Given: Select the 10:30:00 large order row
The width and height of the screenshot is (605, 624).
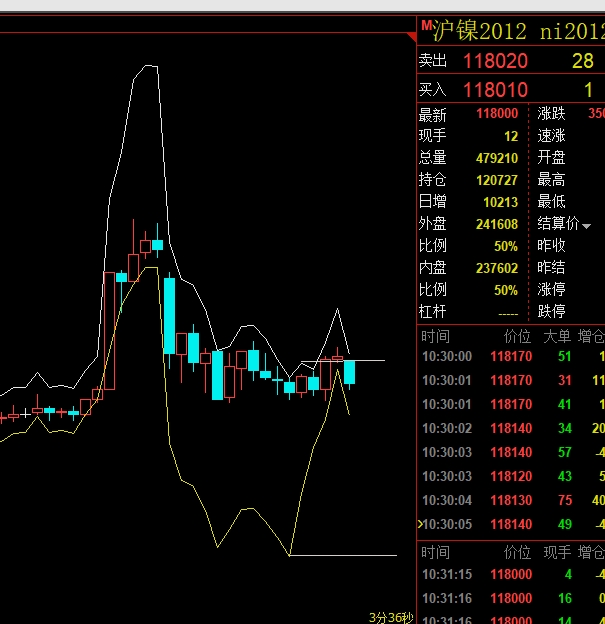Looking at the screenshot, I should click(x=510, y=356).
